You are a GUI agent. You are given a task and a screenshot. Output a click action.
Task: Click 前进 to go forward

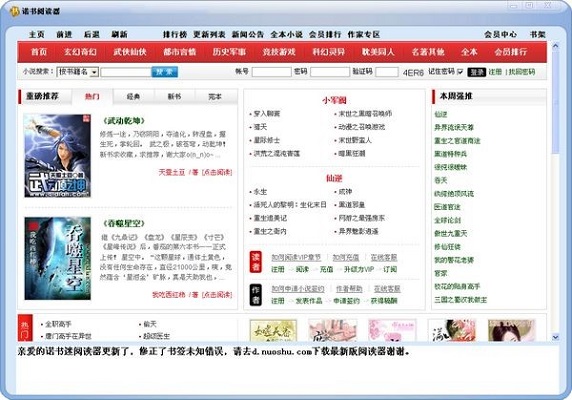[64, 34]
